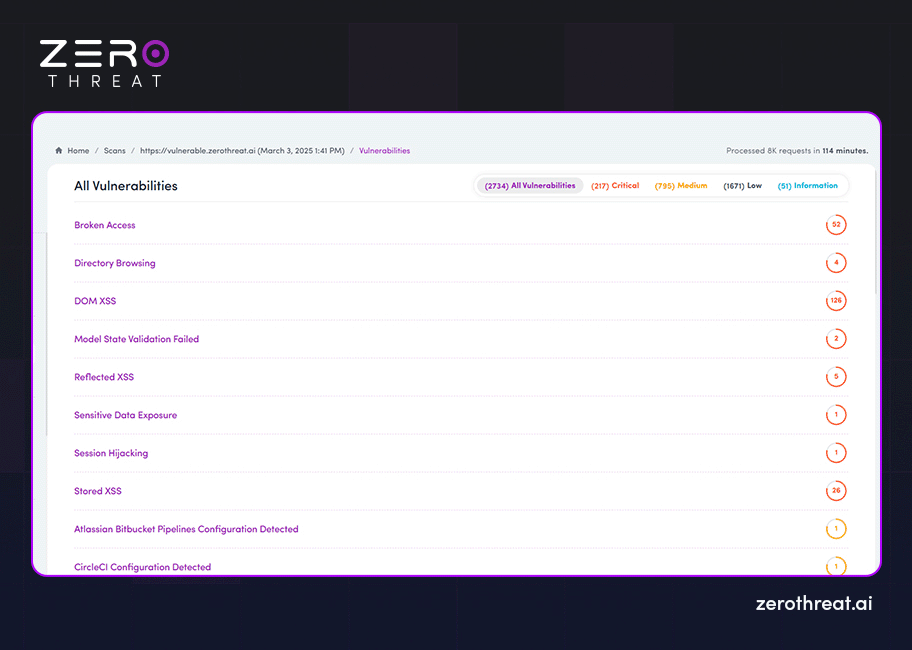Click the 52 count badge for Broken Access

(x=836, y=224)
